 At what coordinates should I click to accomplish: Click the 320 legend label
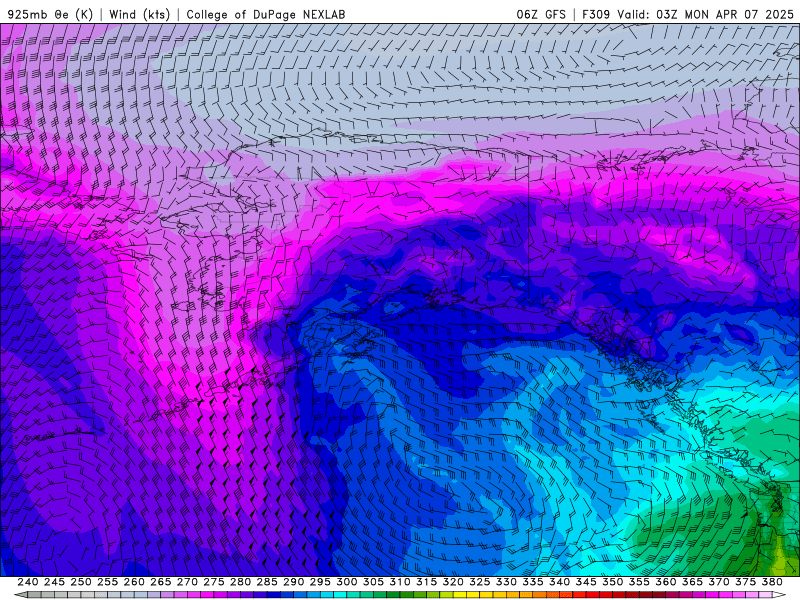click(x=453, y=582)
